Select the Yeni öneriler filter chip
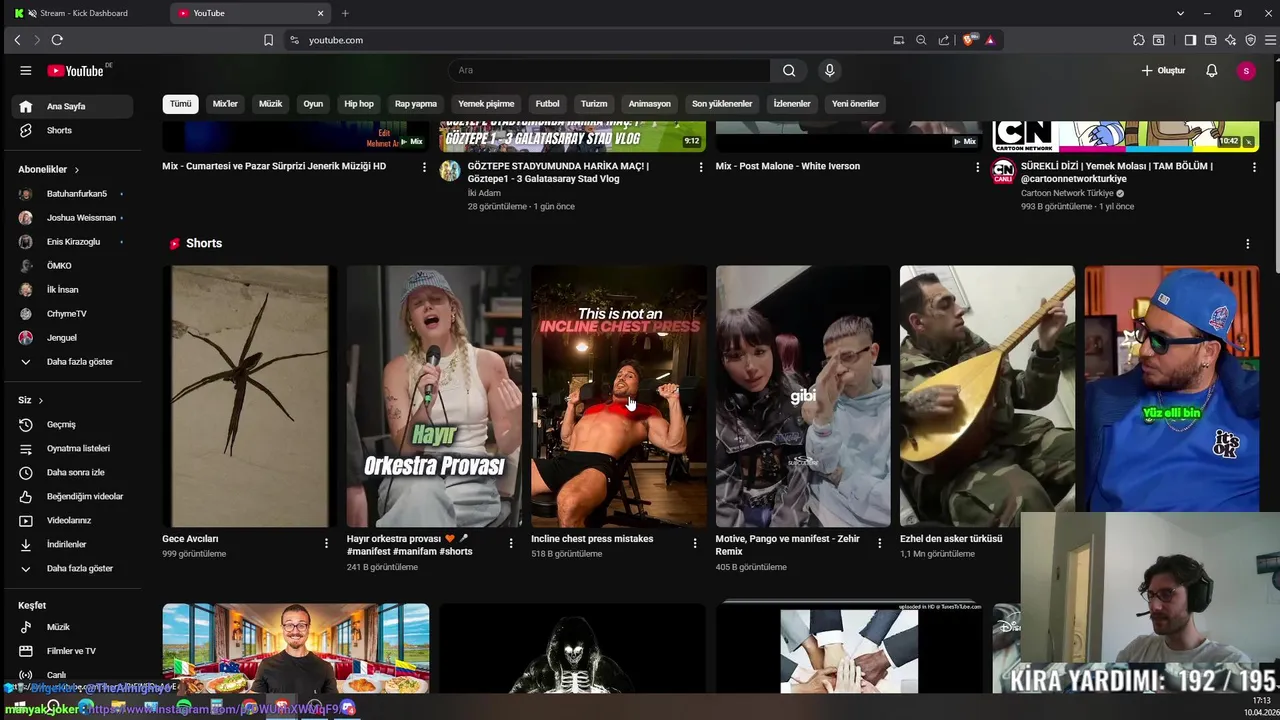 (x=855, y=104)
